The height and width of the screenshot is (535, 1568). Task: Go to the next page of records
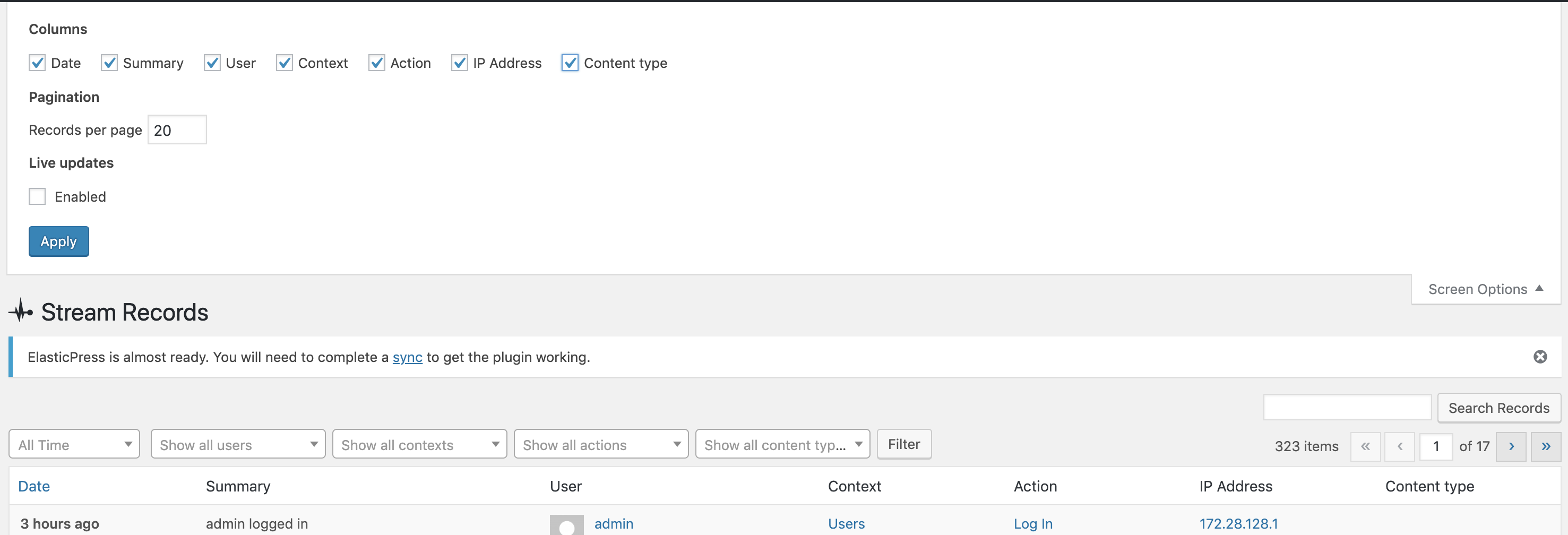point(1511,447)
